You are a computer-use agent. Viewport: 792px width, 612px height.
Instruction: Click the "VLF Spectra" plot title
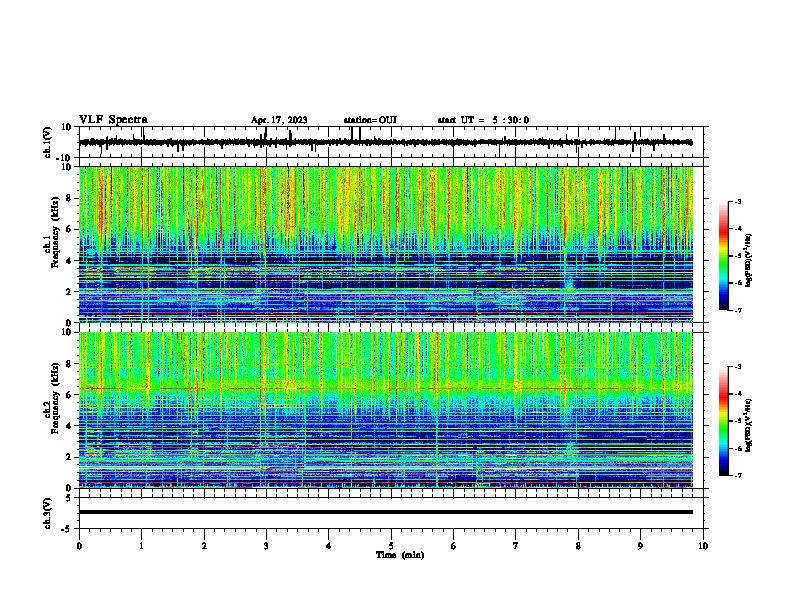[113, 120]
